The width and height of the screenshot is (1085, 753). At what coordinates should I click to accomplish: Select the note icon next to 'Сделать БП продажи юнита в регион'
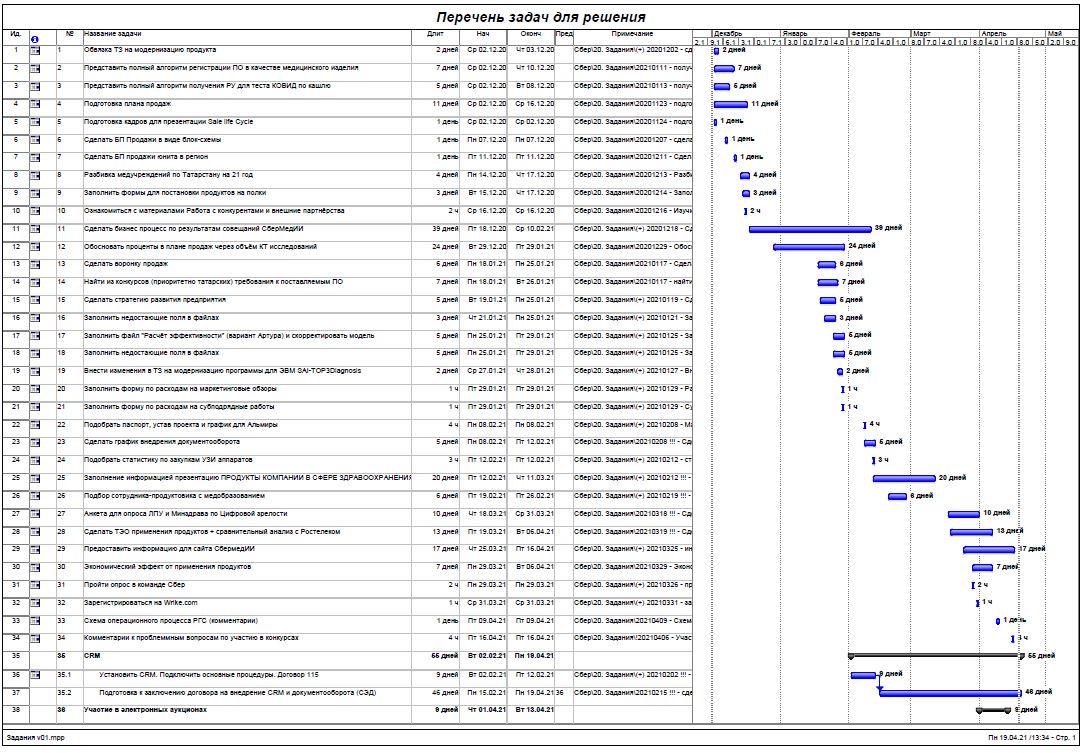click(x=35, y=158)
